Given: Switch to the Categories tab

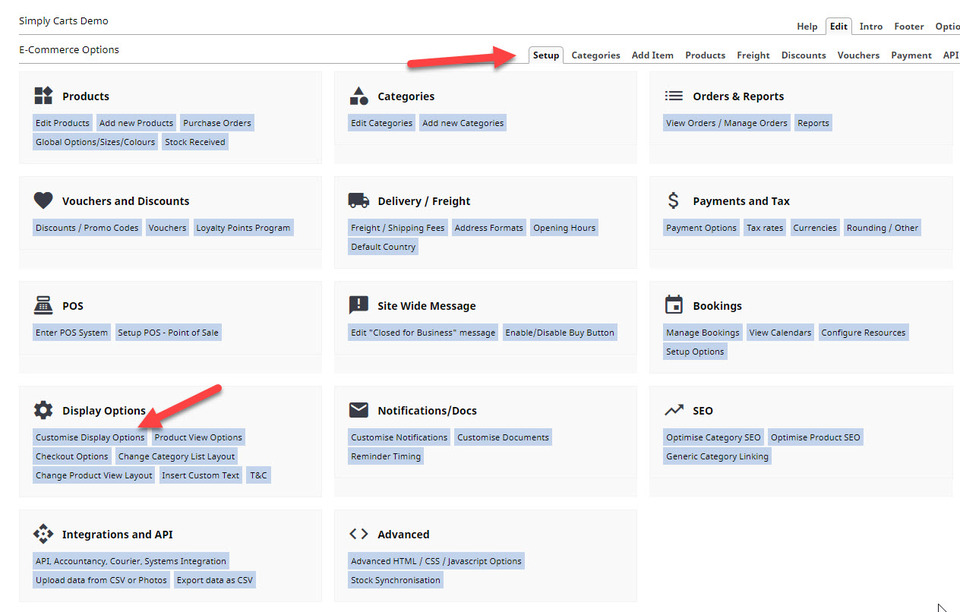Looking at the screenshot, I should coord(596,55).
